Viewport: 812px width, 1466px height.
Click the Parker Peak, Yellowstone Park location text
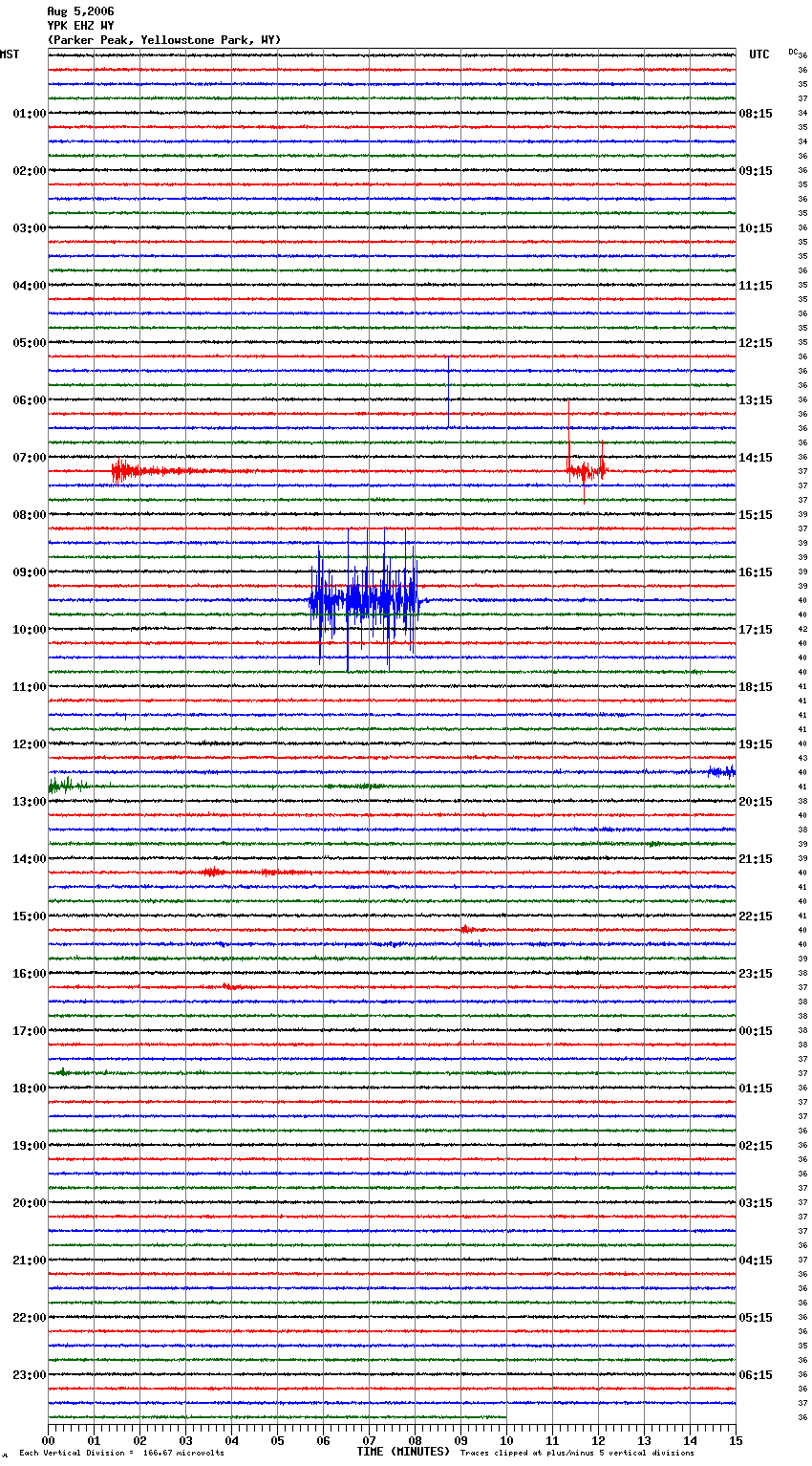coord(164,40)
